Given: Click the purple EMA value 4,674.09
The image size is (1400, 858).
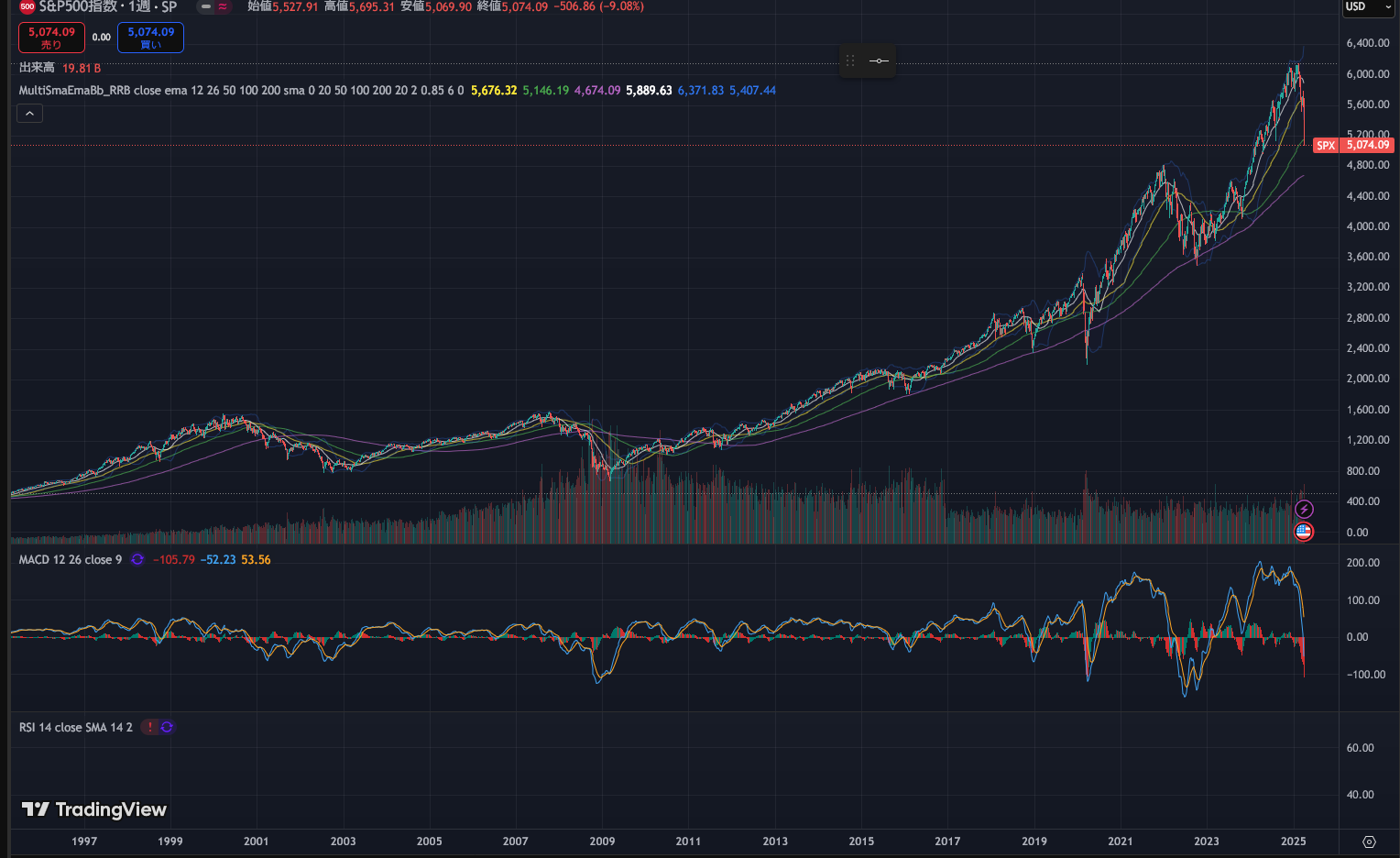Looking at the screenshot, I should [x=597, y=91].
